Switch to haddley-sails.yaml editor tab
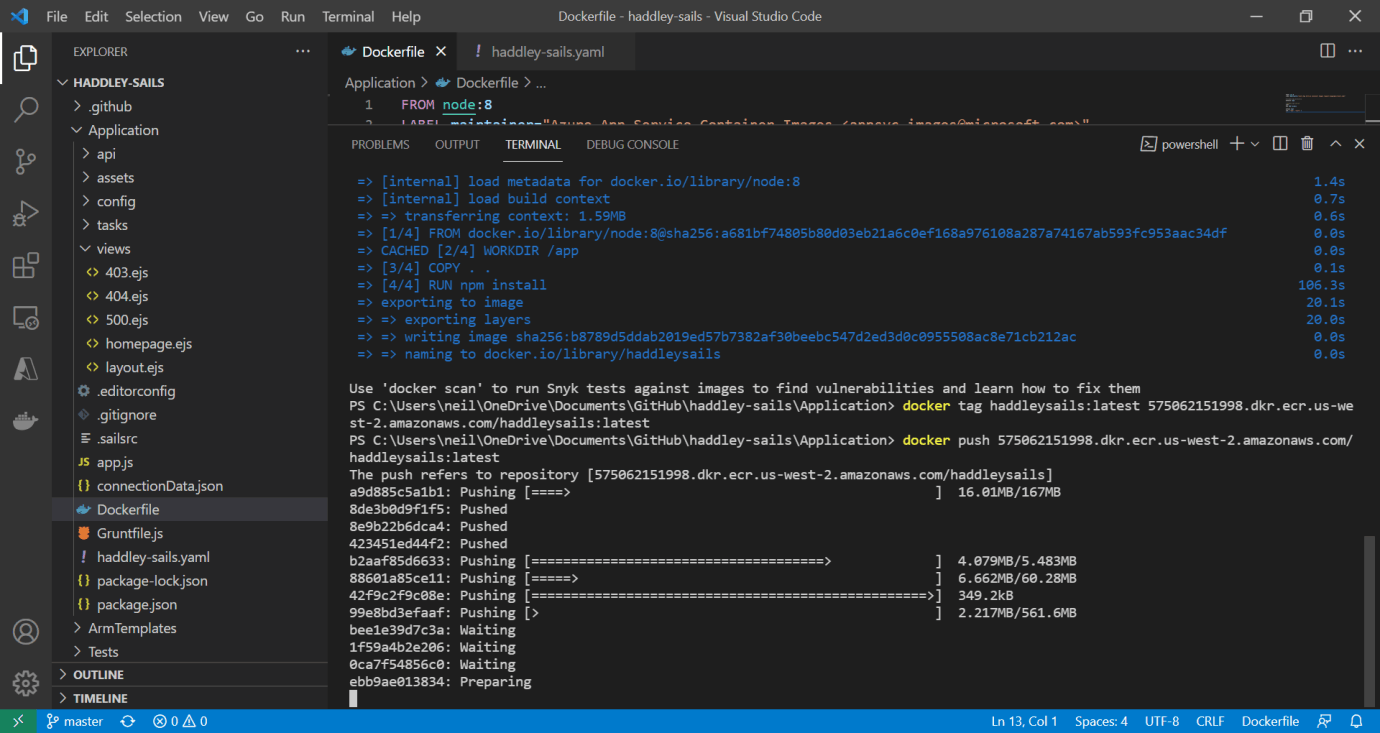Viewport: 1380px width, 733px height. pos(547,52)
